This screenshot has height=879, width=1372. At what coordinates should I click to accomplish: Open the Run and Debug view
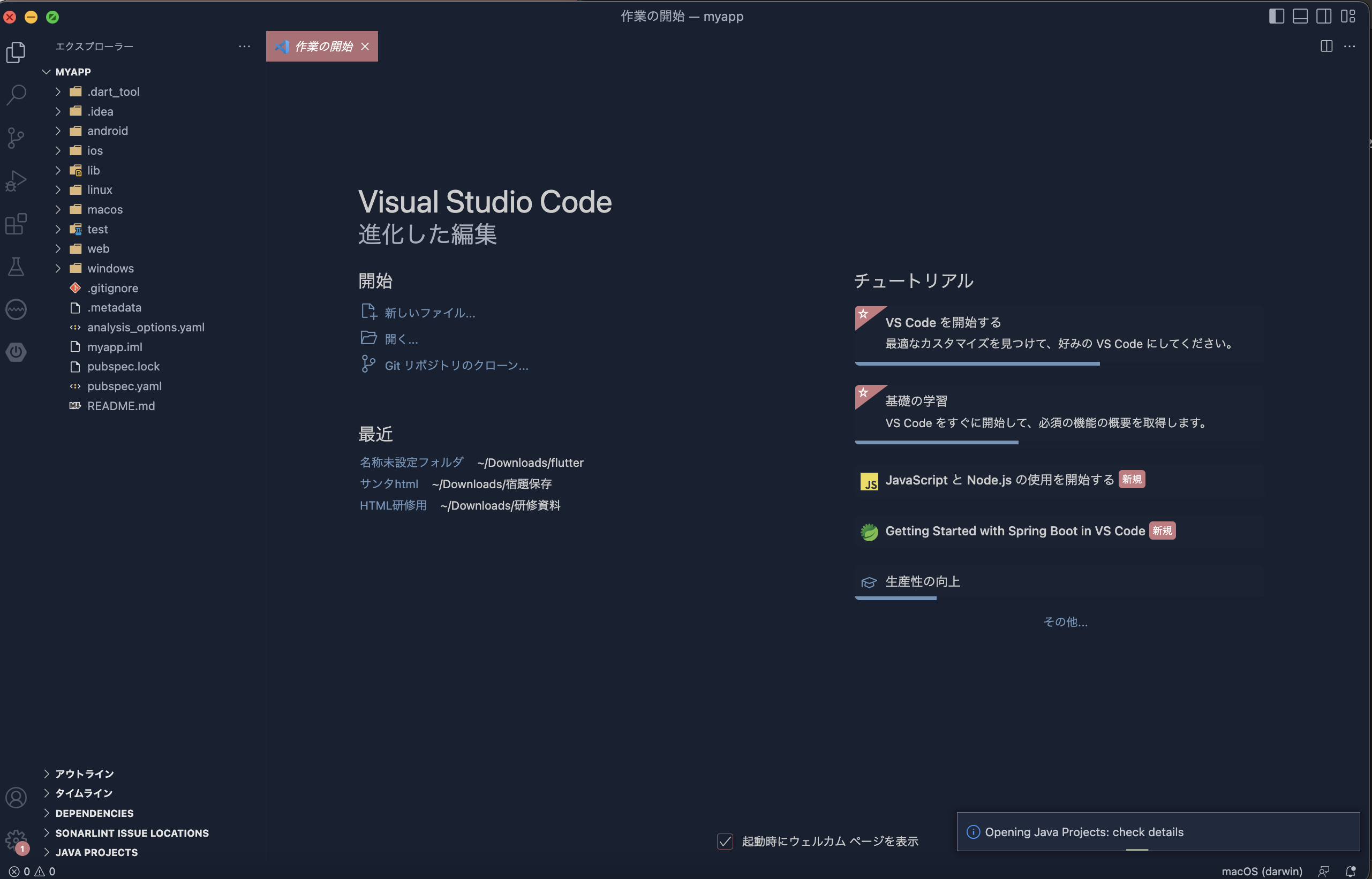16,181
